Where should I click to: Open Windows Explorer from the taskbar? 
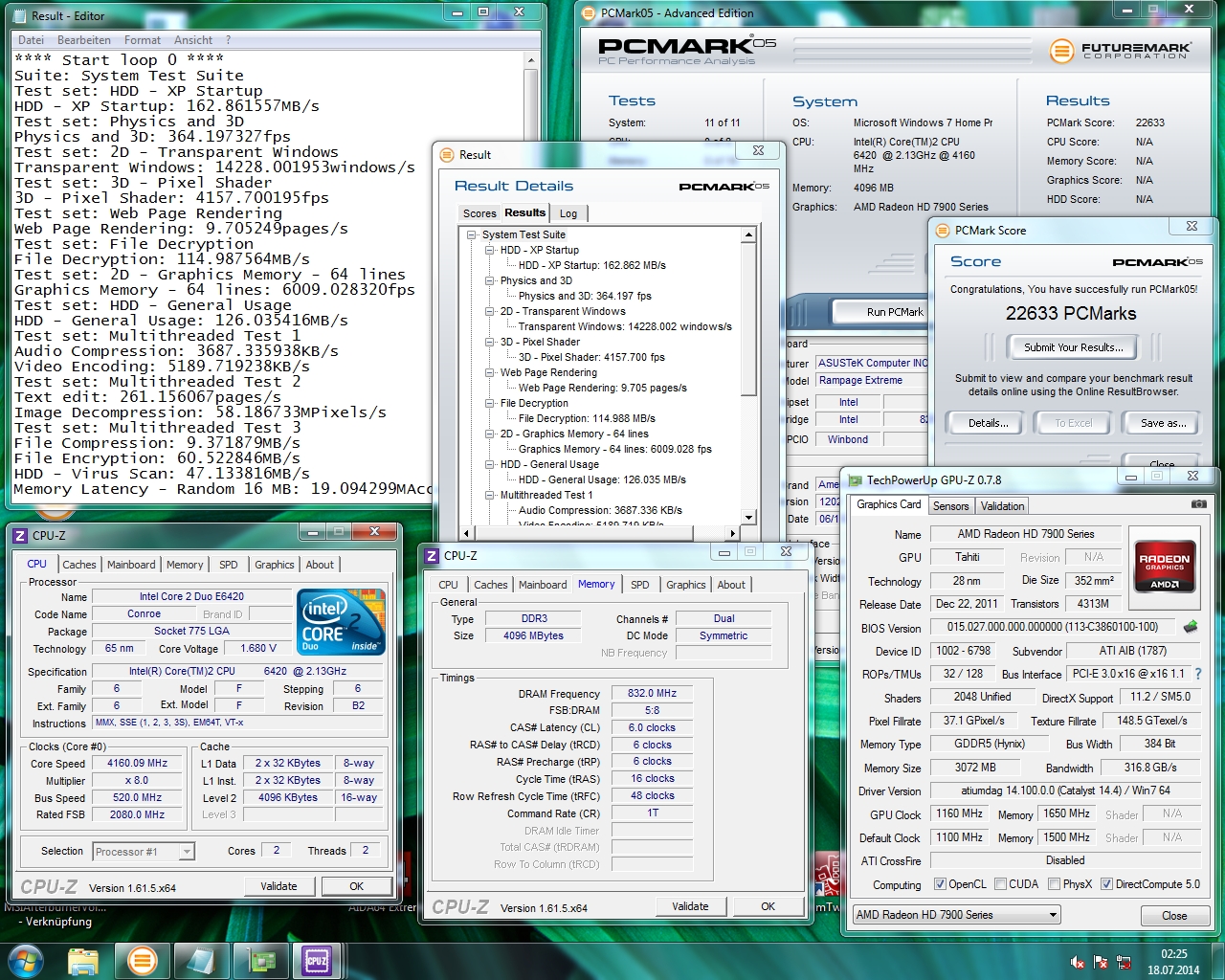(x=84, y=960)
